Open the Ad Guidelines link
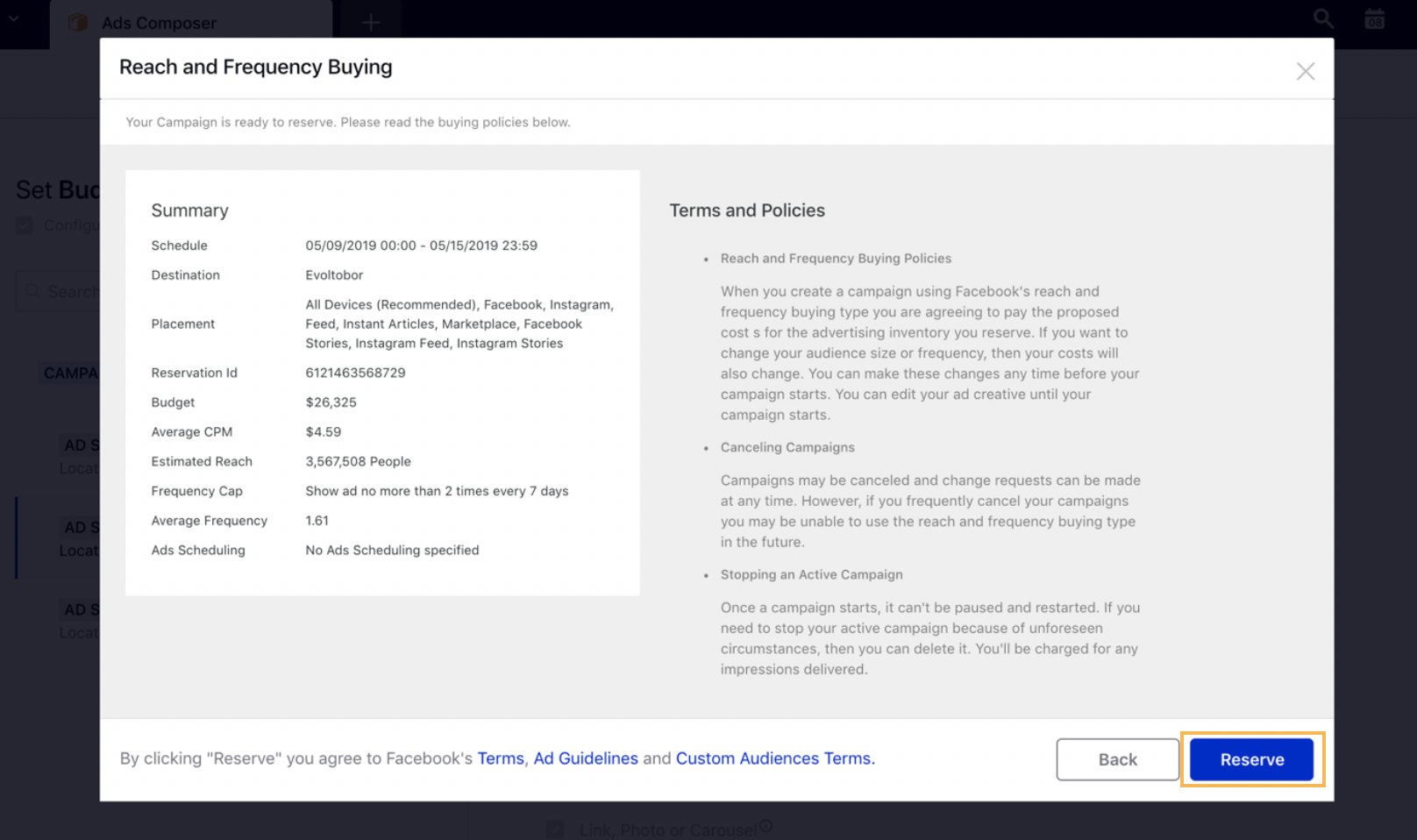This screenshot has width=1417, height=840. (586, 758)
